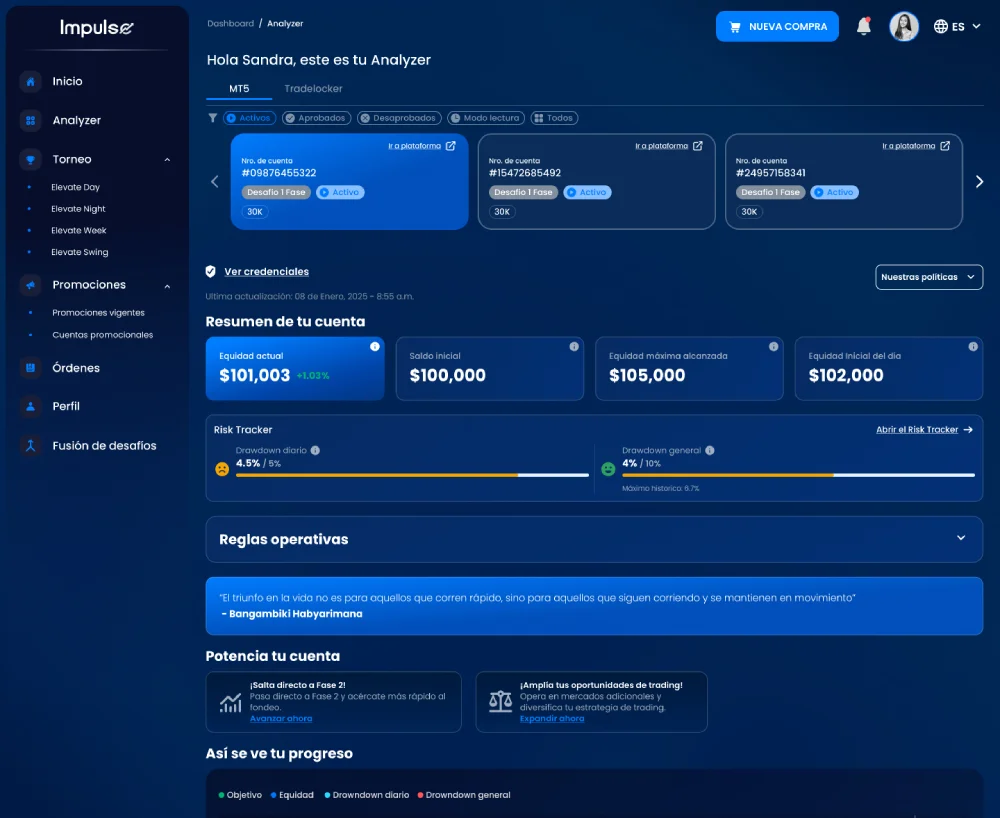1000x818 pixels.
Task: Open Cuentas promocionales
Action: click(x=103, y=335)
